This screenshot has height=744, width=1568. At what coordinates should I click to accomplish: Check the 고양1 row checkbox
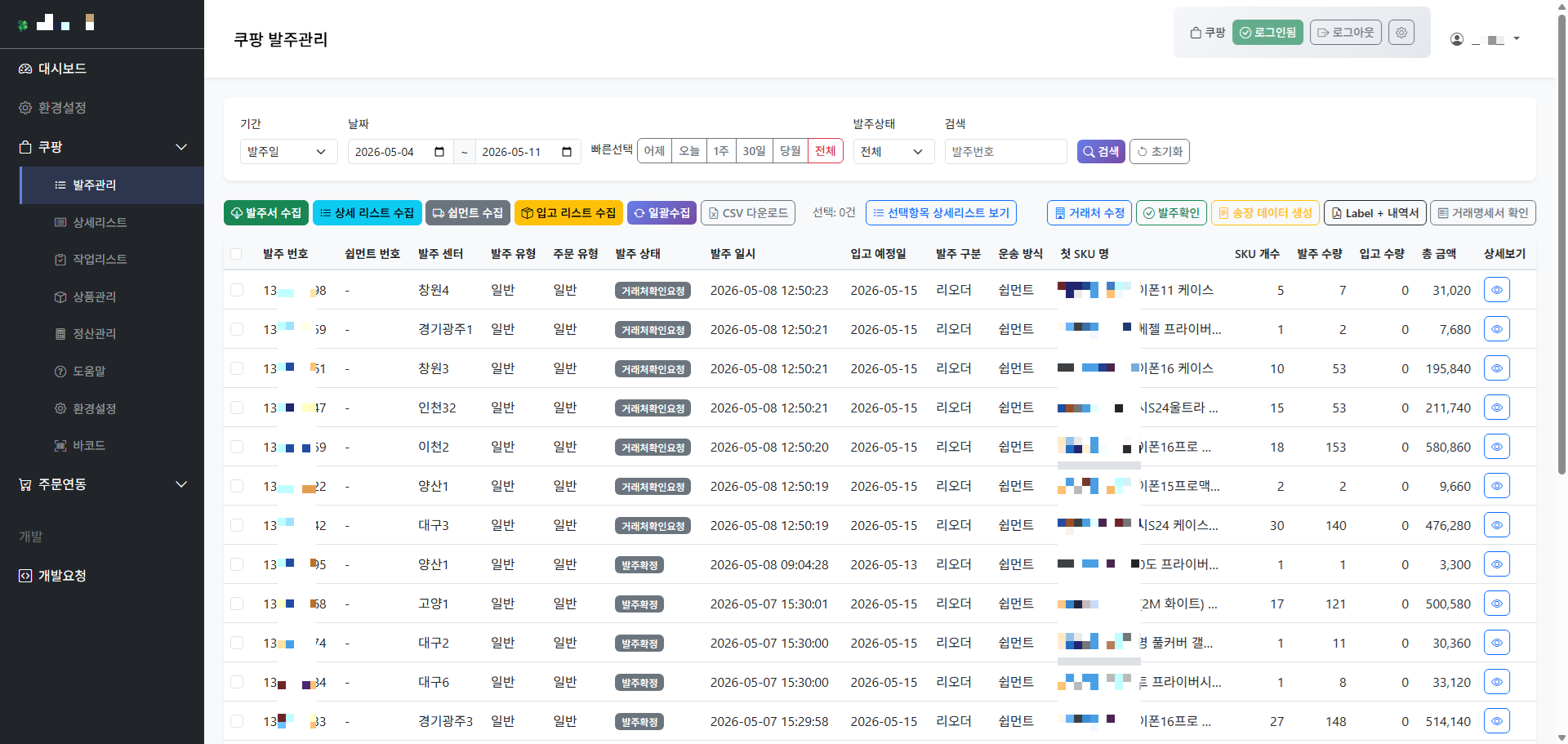(237, 604)
